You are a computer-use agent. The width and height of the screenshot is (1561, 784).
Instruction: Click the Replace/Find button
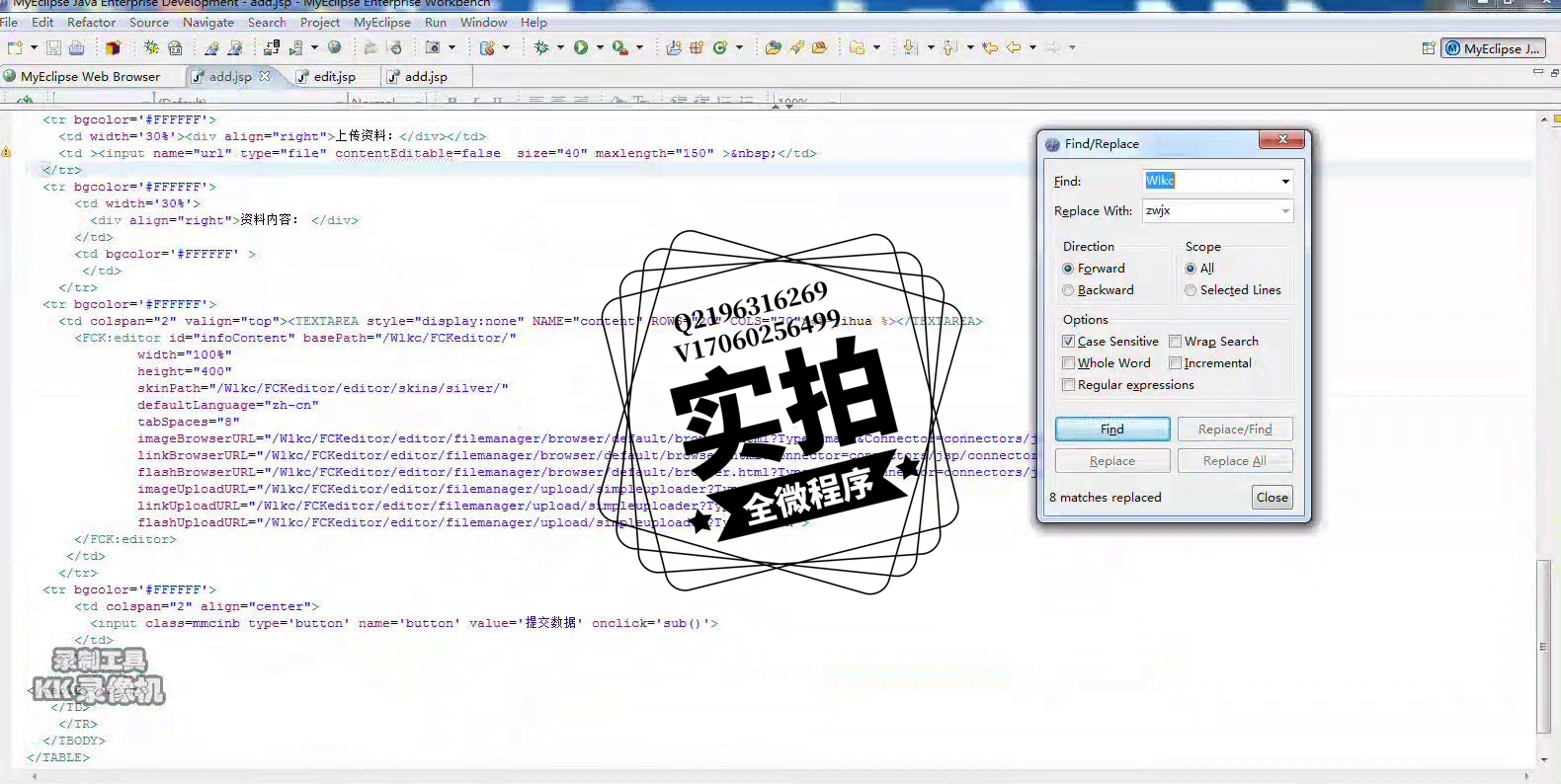pos(1235,429)
